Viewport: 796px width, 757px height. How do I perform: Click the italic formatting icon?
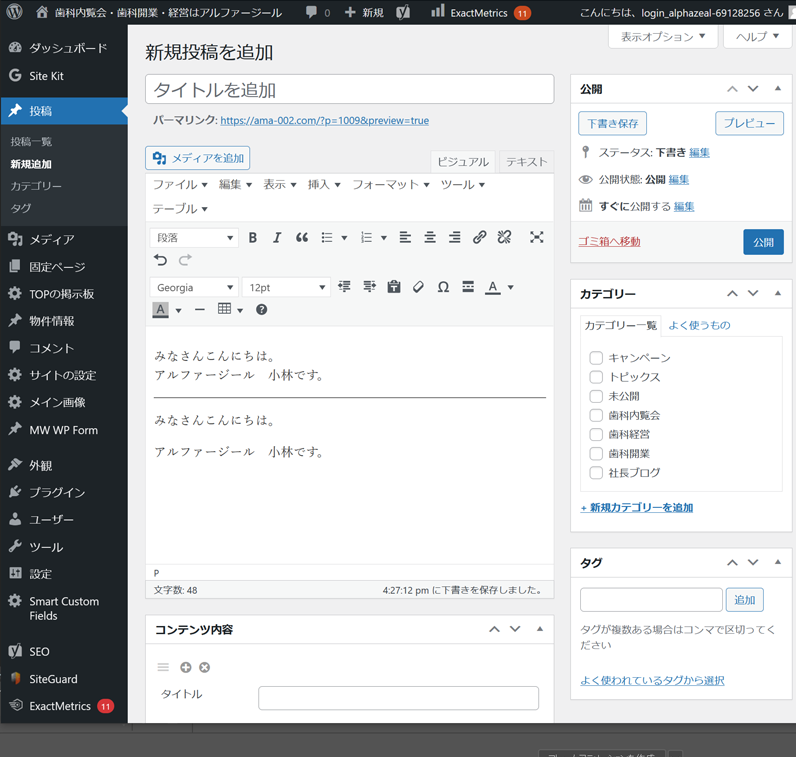tap(277, 238)
